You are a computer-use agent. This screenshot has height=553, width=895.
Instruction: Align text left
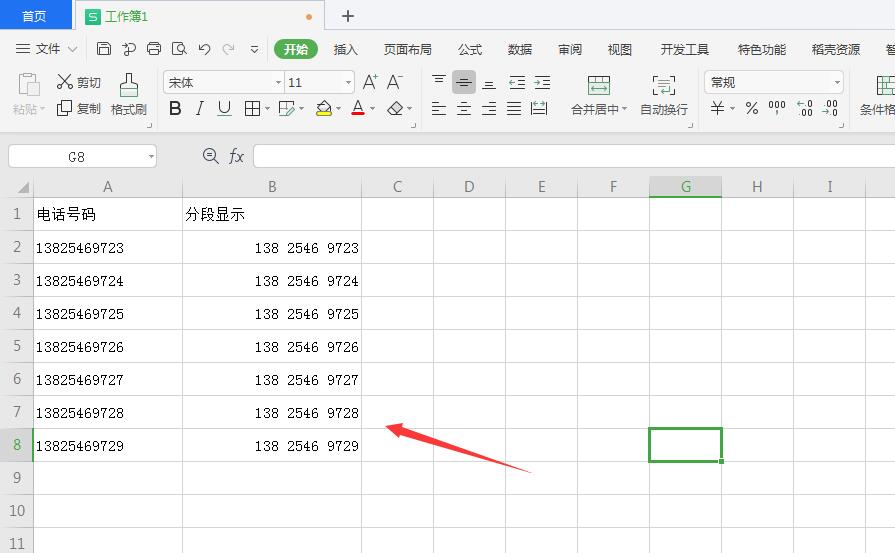pyautogui.click(x=439, y=108)
